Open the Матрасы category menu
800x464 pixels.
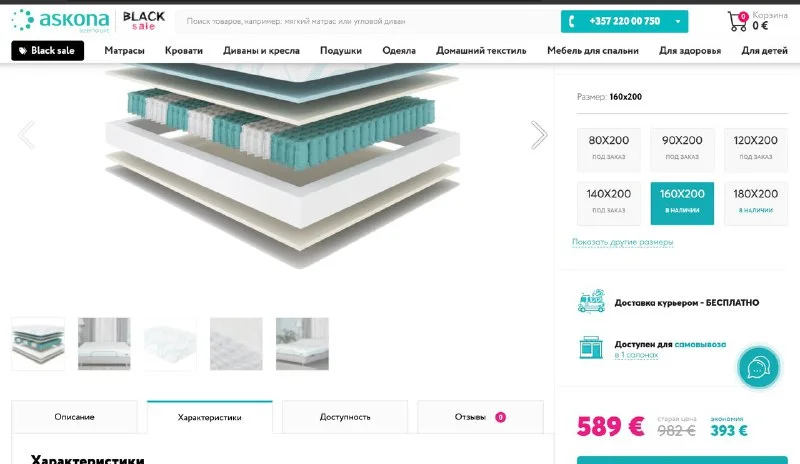124,51
